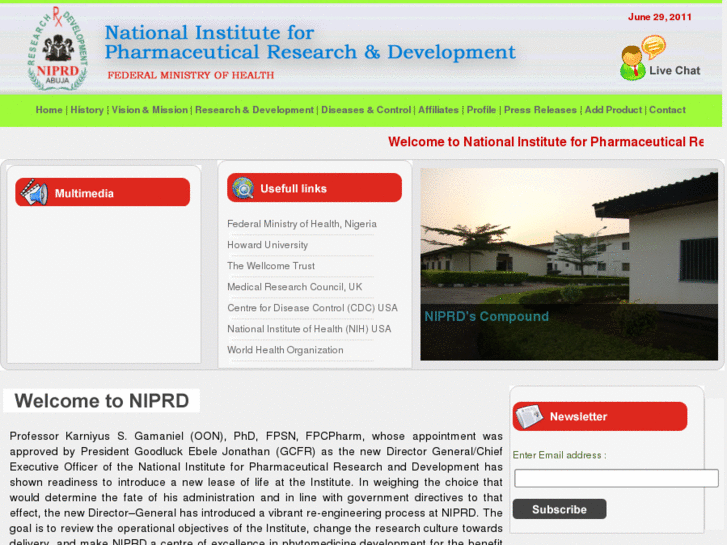Viewport: 727px width, 545px height.
Task: Select Add Product menu item
Action: click(613, 110)
